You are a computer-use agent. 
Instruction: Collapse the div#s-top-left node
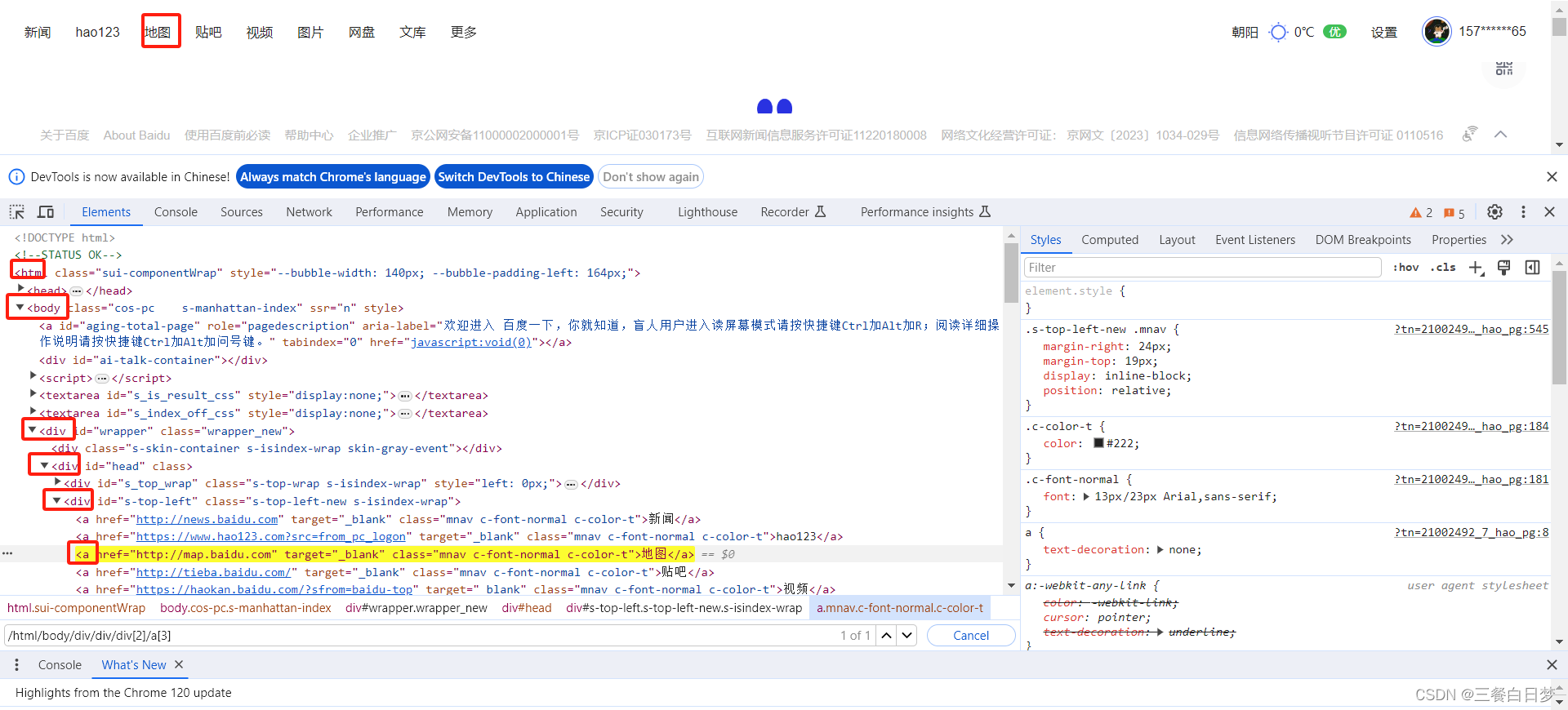point(57,499)
